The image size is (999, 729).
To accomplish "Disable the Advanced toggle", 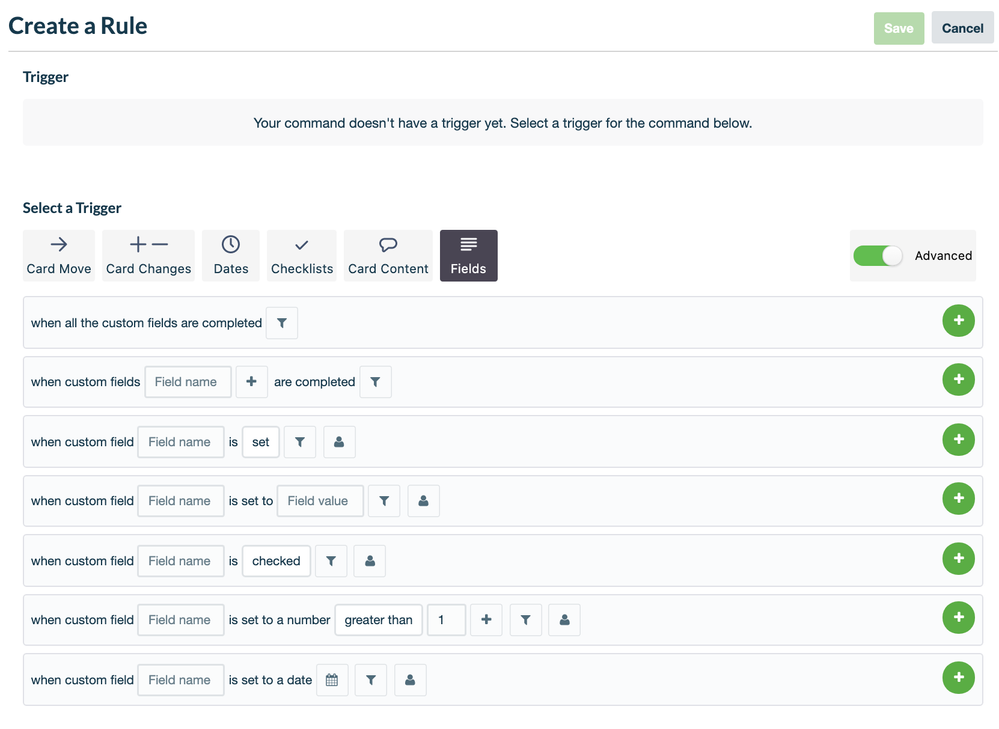I will tap(878, 255).
